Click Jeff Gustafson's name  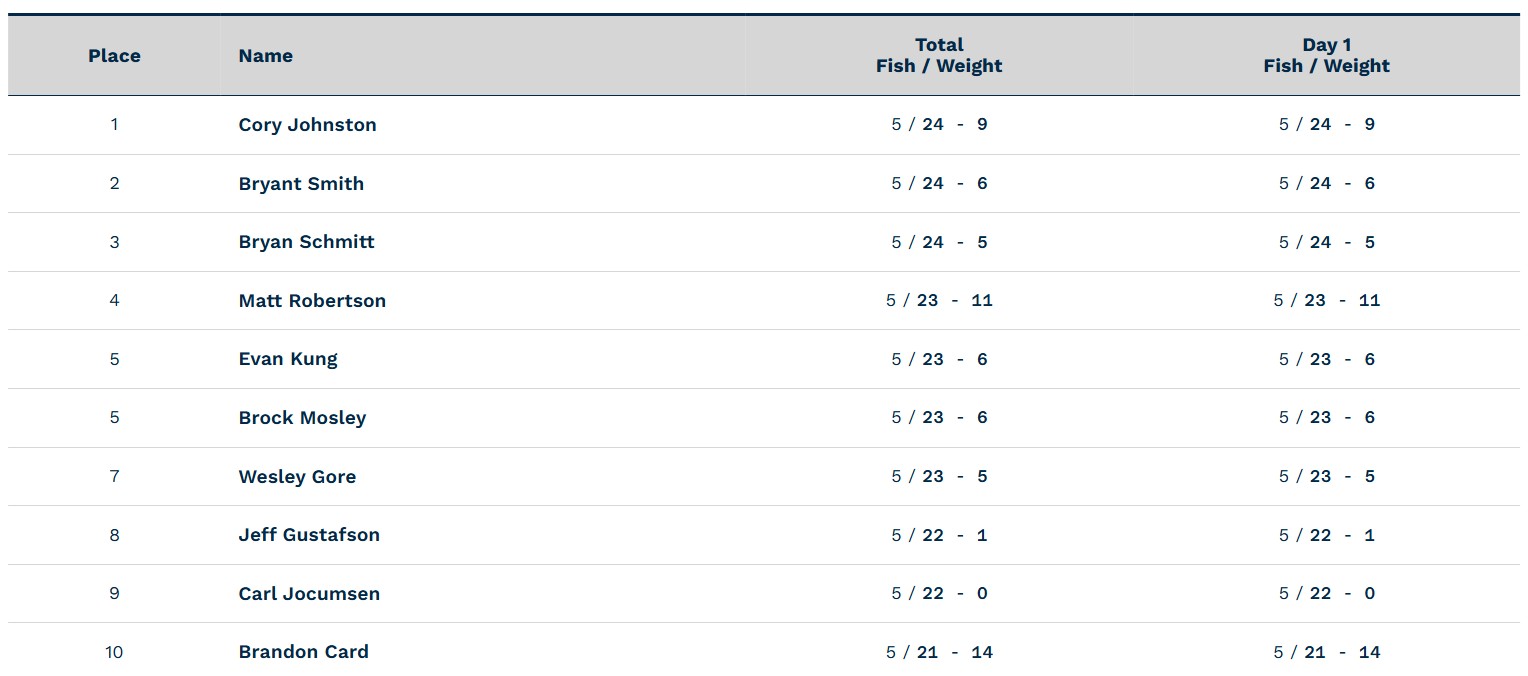pyautogui.click(x=309, y=535)
